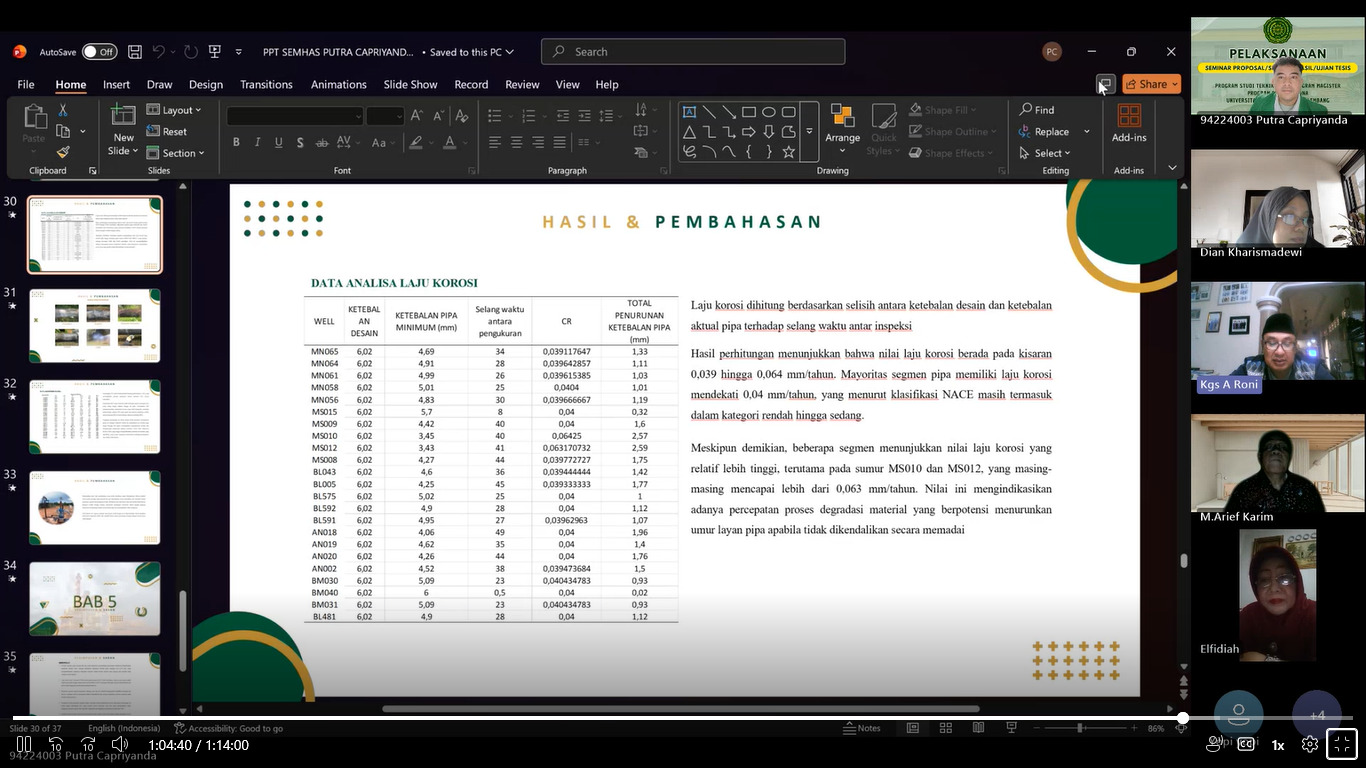Switch to the Slide Show tab

click(410, 85)
